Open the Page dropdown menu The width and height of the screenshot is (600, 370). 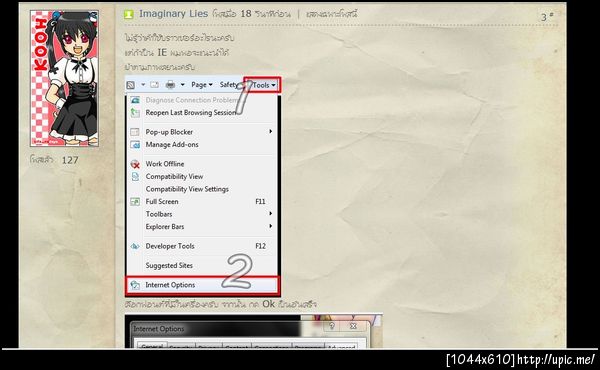tap(202, 85)
